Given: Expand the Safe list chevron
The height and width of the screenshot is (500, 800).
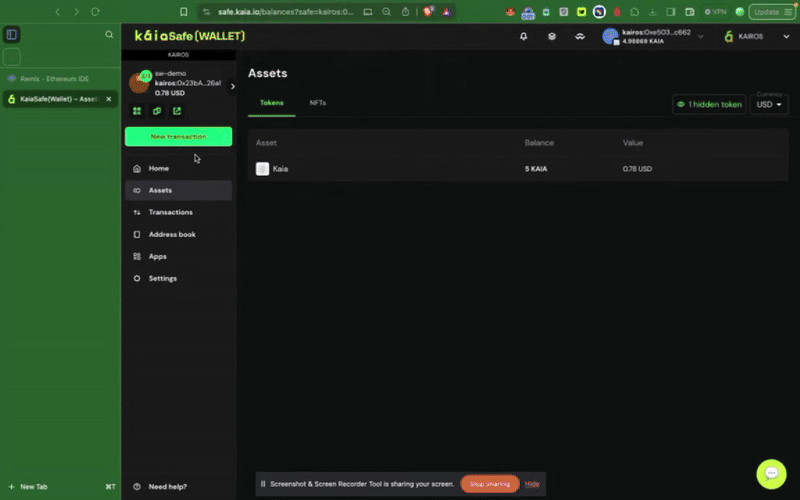Looking at the screenshot, I should point(233,86).
